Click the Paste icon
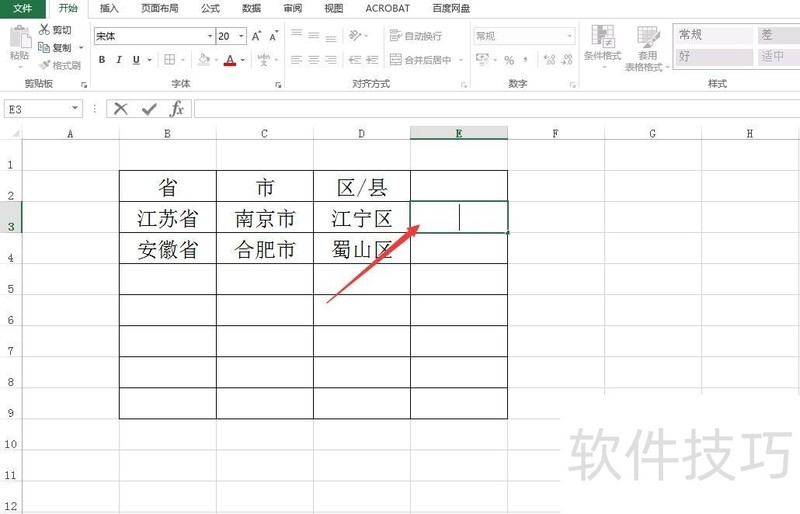Image resolution: width=800 pixels, height=514 pixels. tap(20, 38)
